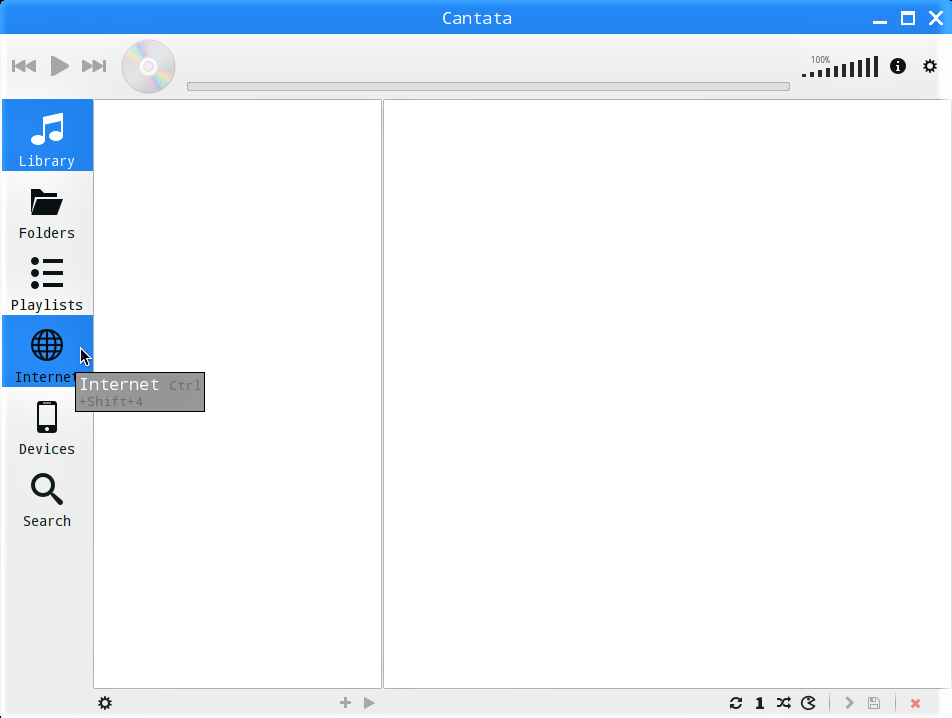Switch to the Search view
Screen dimensions: 952x718
point(47,495)
